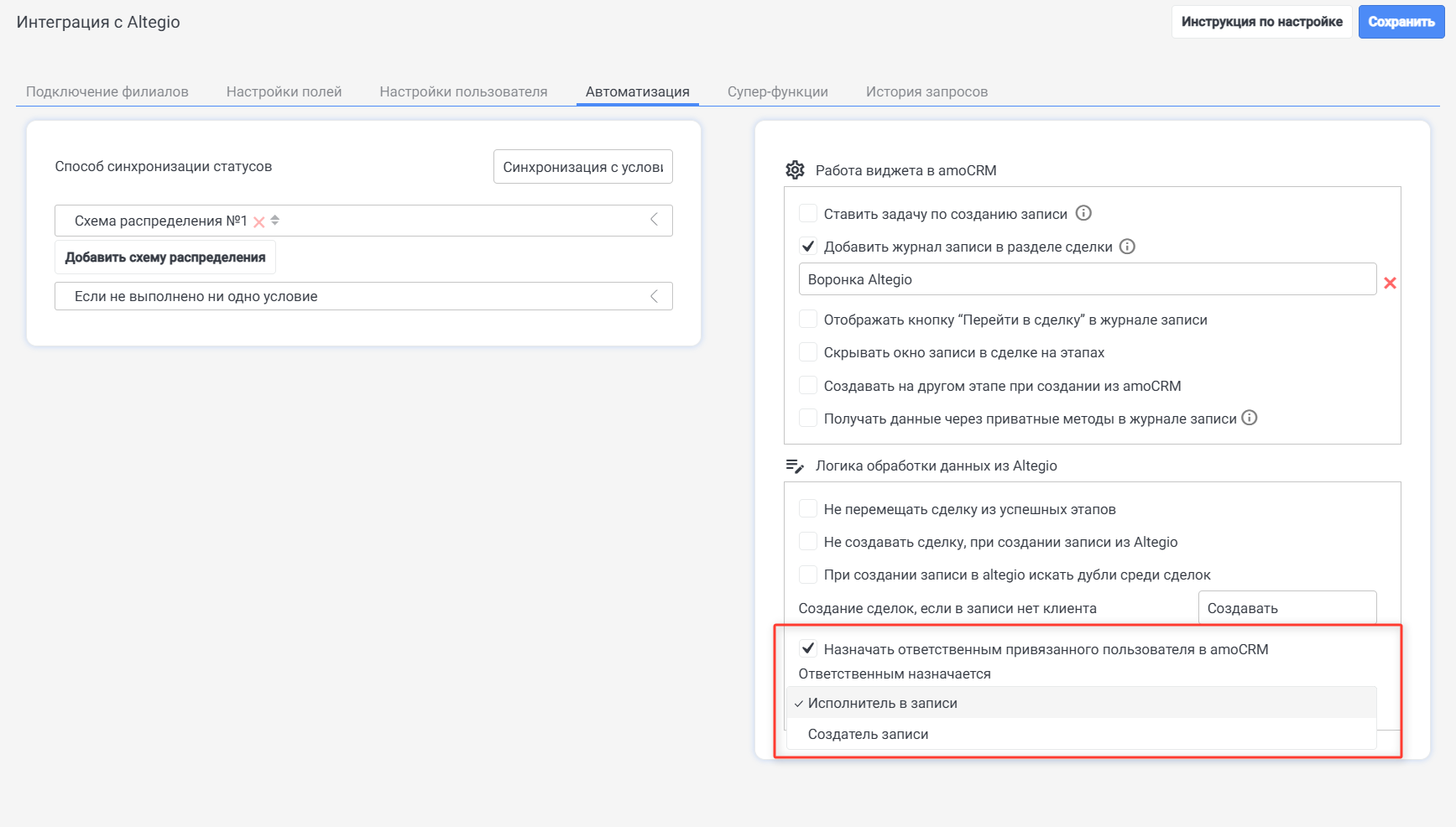Open История запросов tab

tap(927, 91)
